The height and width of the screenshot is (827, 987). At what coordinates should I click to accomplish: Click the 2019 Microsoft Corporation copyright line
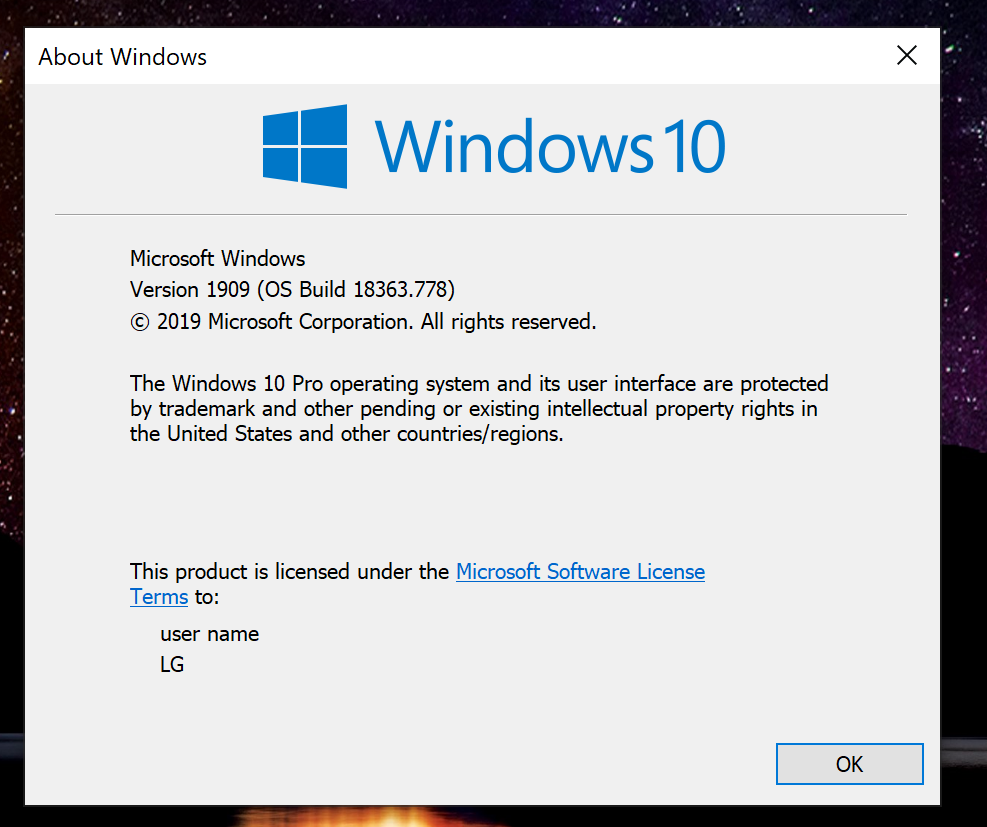[363, 322]
